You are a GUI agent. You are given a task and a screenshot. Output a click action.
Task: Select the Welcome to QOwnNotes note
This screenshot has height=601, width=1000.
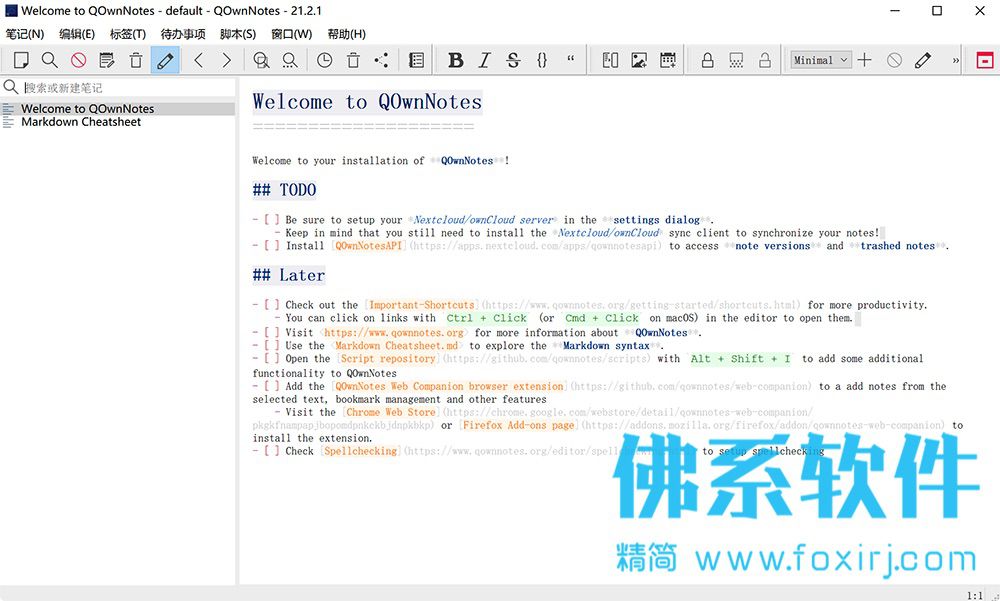click(x=118, y=108)
